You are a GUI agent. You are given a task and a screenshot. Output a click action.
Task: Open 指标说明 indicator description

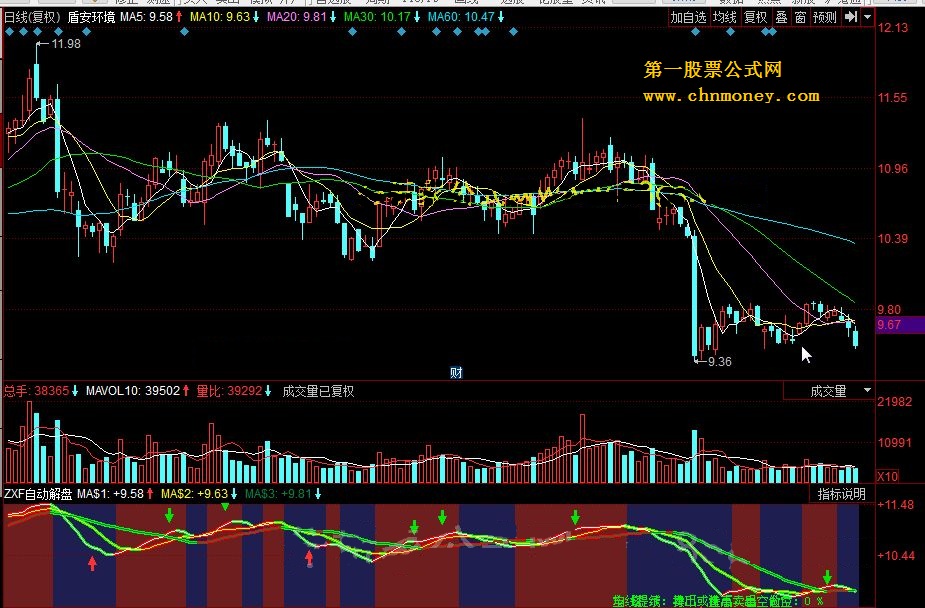[x=841, y=494]
